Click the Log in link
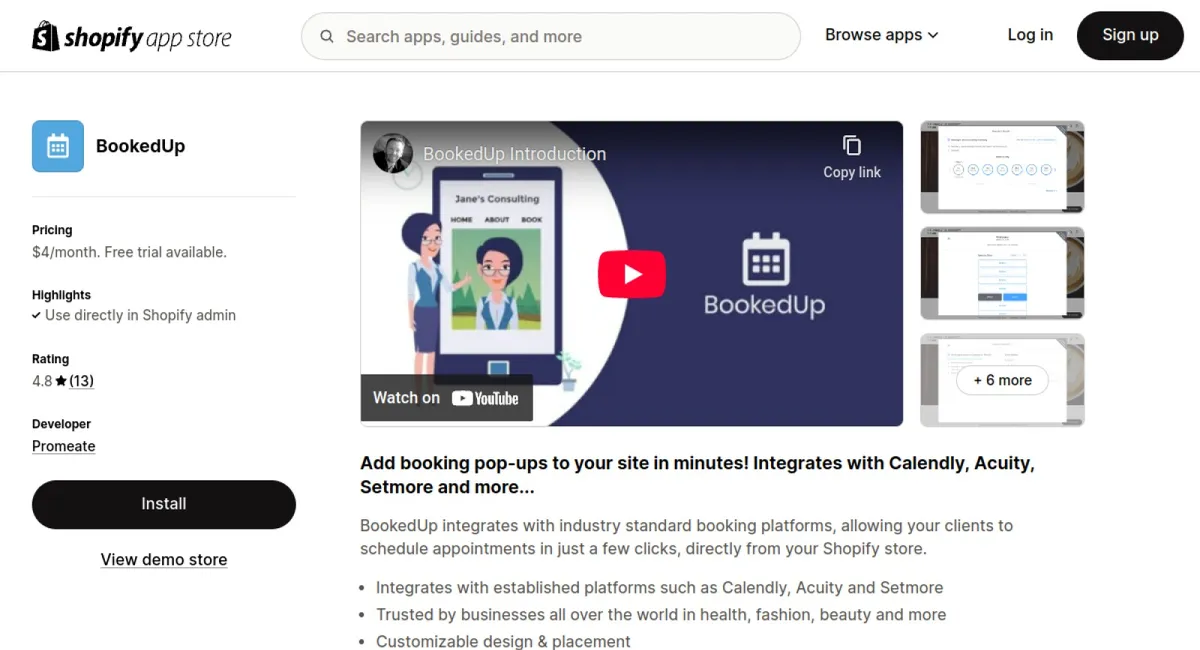 [x=1030, y=35]
